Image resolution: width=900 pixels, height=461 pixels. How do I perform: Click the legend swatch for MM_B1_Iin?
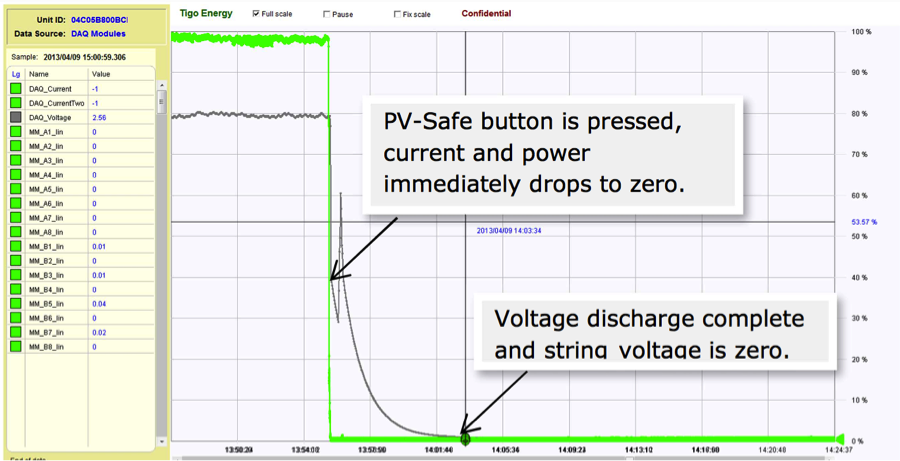tap(16, 246)
